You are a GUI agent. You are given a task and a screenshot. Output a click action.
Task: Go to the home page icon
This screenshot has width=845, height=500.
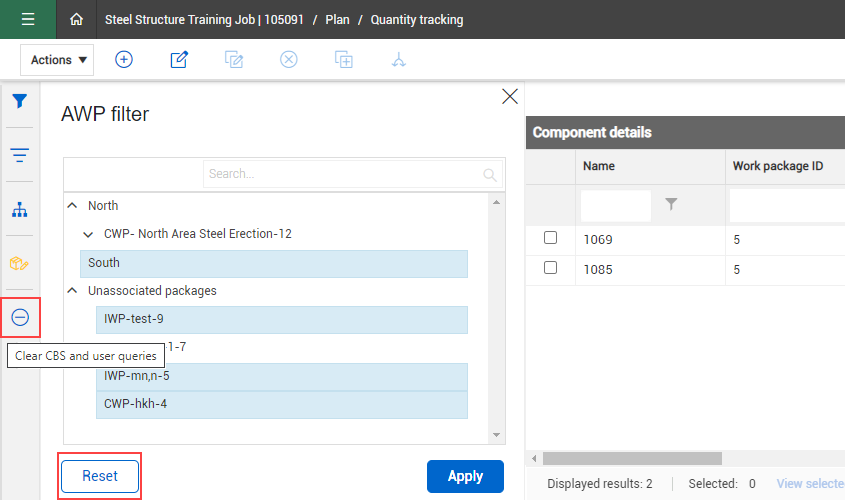77,19
